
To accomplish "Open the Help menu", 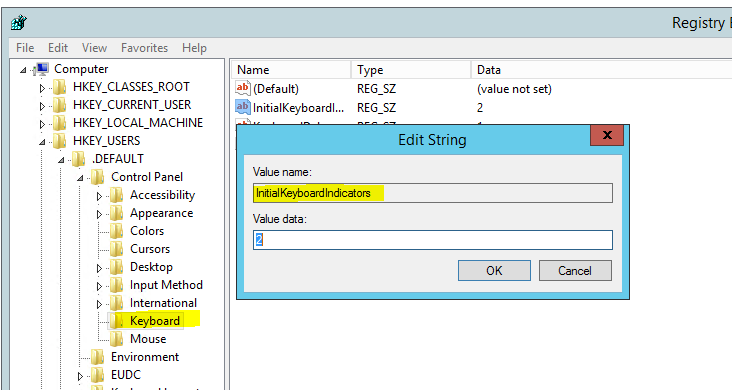I will pyautogui.click(x=194, y=48).
